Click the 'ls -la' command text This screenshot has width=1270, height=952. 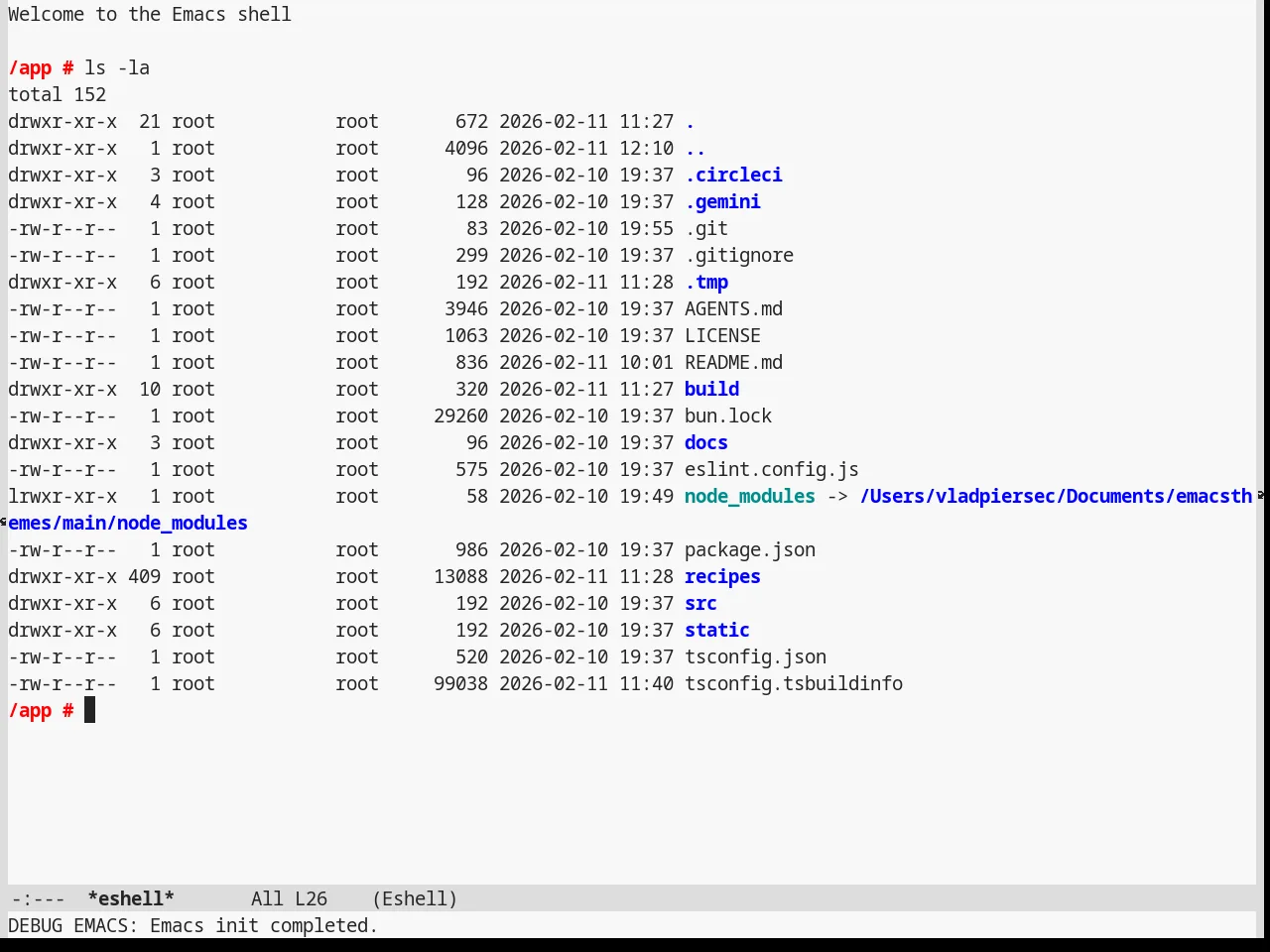click(117, 67)
